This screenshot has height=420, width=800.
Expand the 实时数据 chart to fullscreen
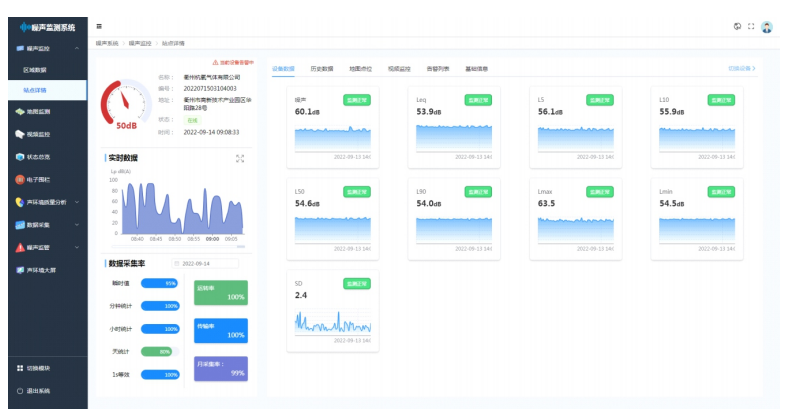[240, 158]
